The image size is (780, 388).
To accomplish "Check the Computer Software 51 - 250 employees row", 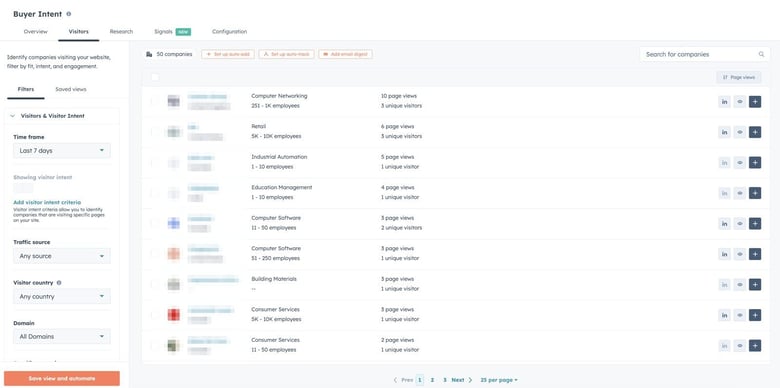I will tap(155, 254).
